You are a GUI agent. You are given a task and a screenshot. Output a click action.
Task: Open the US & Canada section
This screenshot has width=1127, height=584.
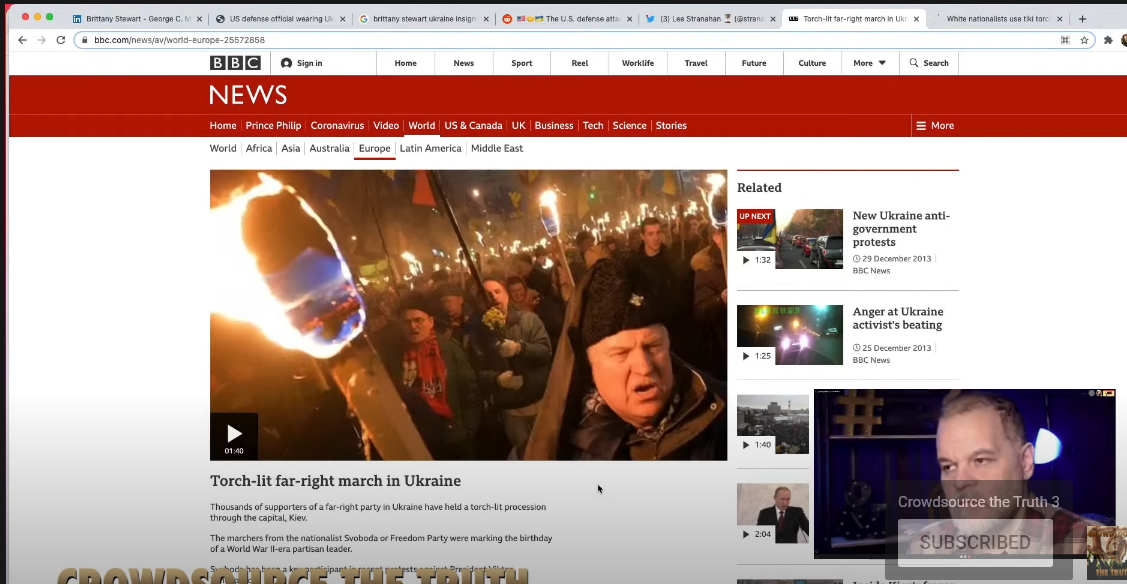tap(473, 126)
